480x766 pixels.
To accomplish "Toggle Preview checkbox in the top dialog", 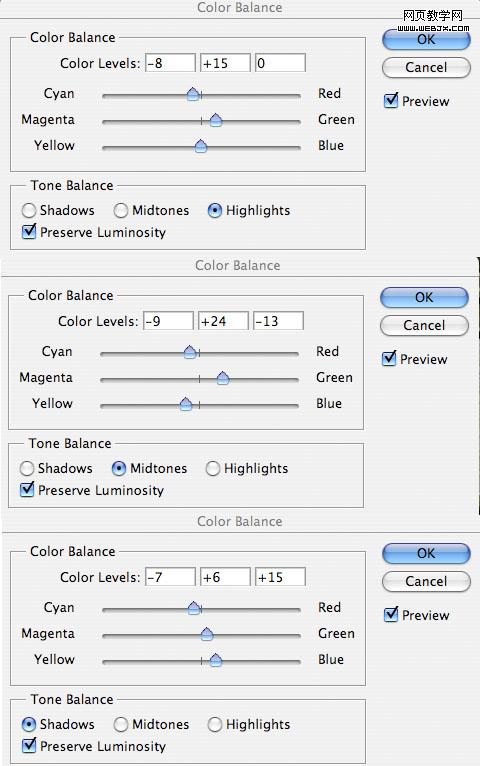I will pyautogui.click(x=391, y=101).
